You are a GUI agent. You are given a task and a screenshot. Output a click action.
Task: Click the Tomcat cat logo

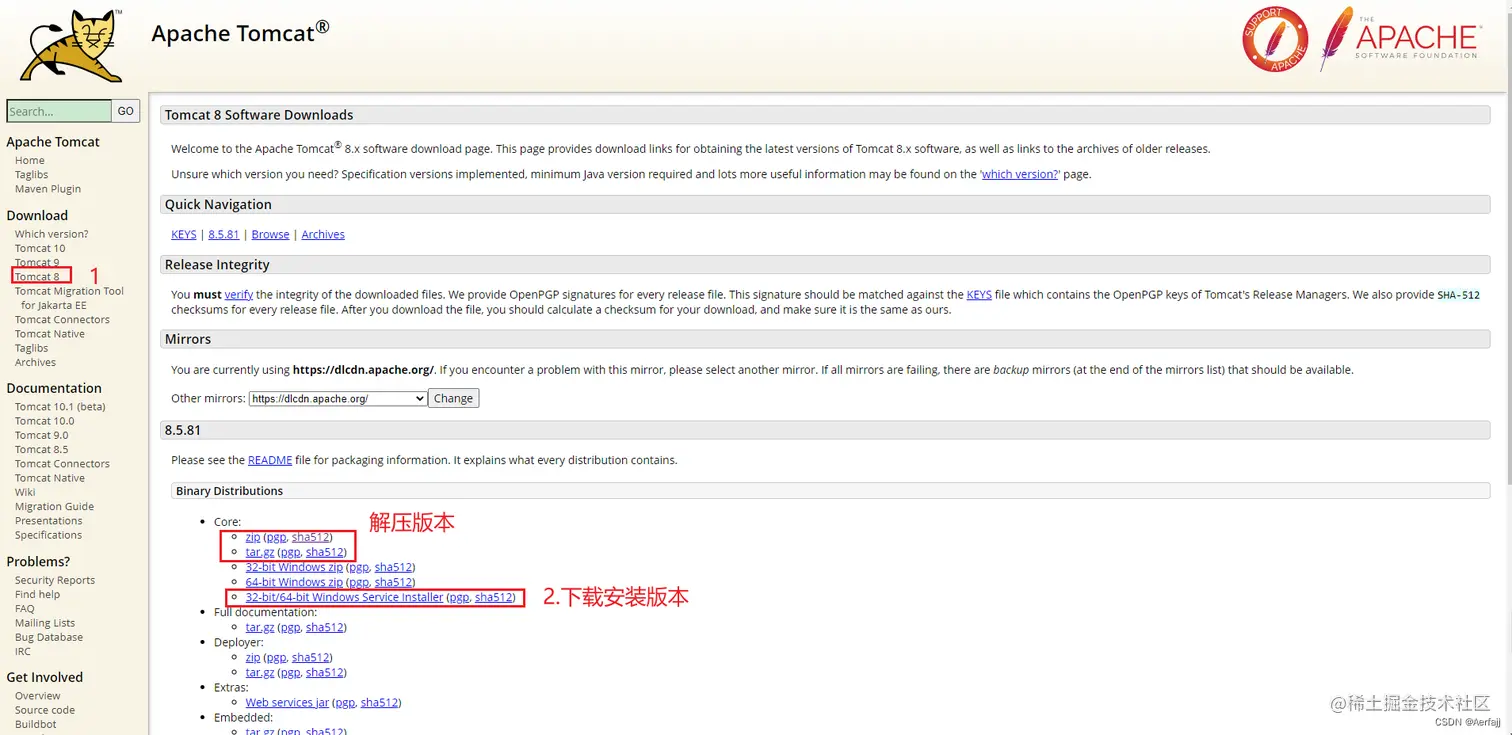point(72,45)
